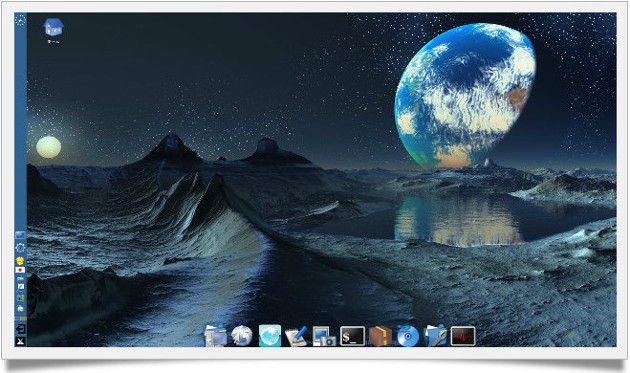Click the blue gear tray icon

point(20,247)
